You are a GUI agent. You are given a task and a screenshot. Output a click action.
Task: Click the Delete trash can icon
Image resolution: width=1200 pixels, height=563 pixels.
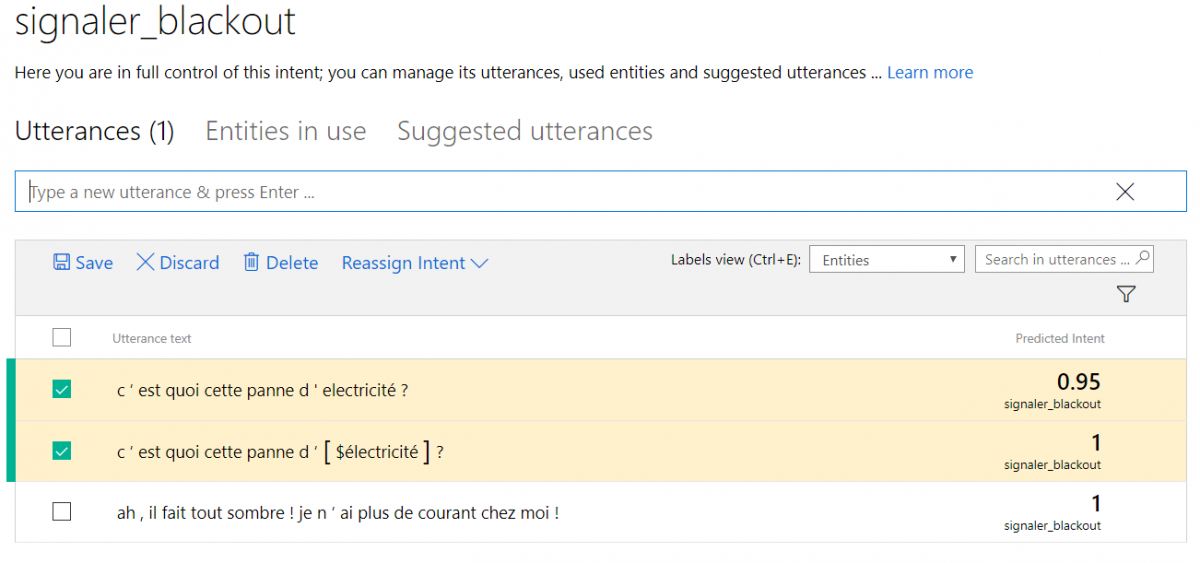251,262
